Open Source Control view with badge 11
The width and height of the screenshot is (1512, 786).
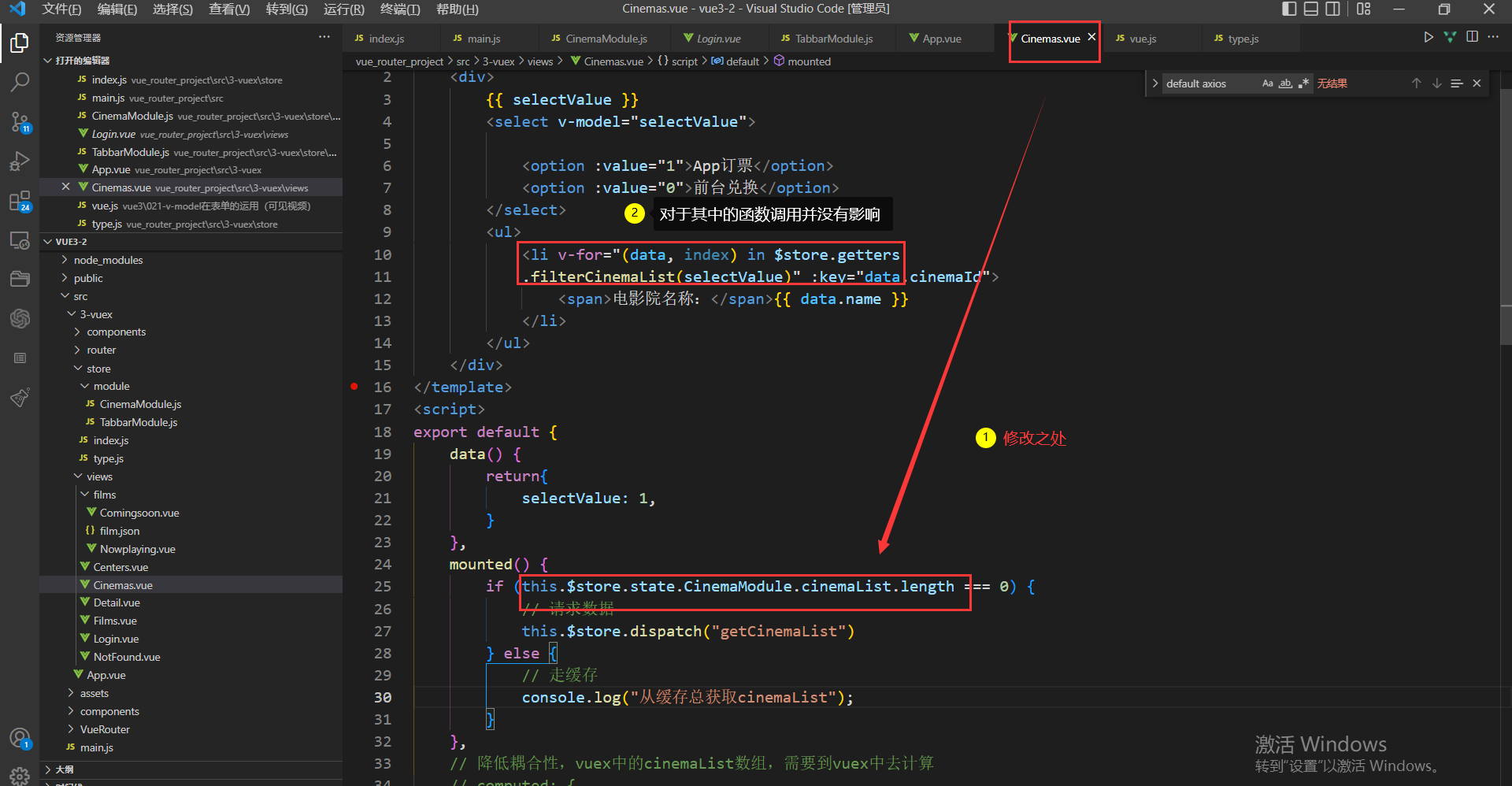(x=20, y=122)
